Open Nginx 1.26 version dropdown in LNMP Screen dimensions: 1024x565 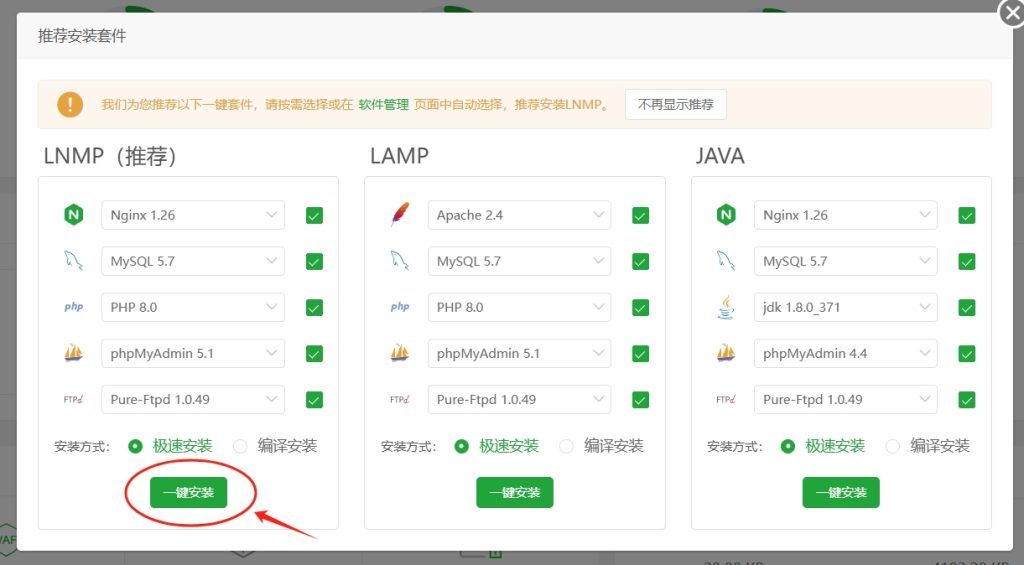[193, 215]
